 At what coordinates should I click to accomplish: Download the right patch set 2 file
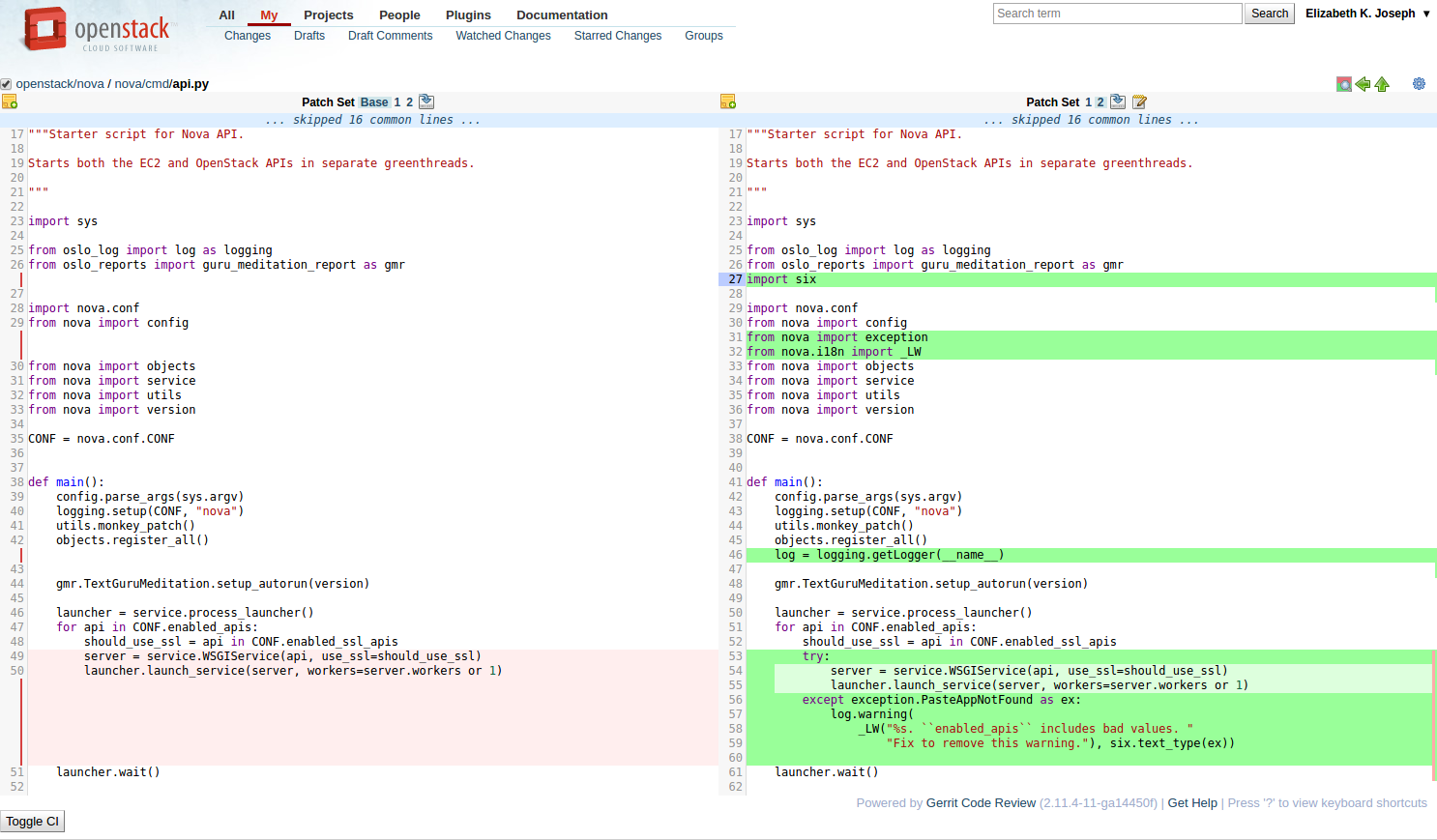[1118, 101]
